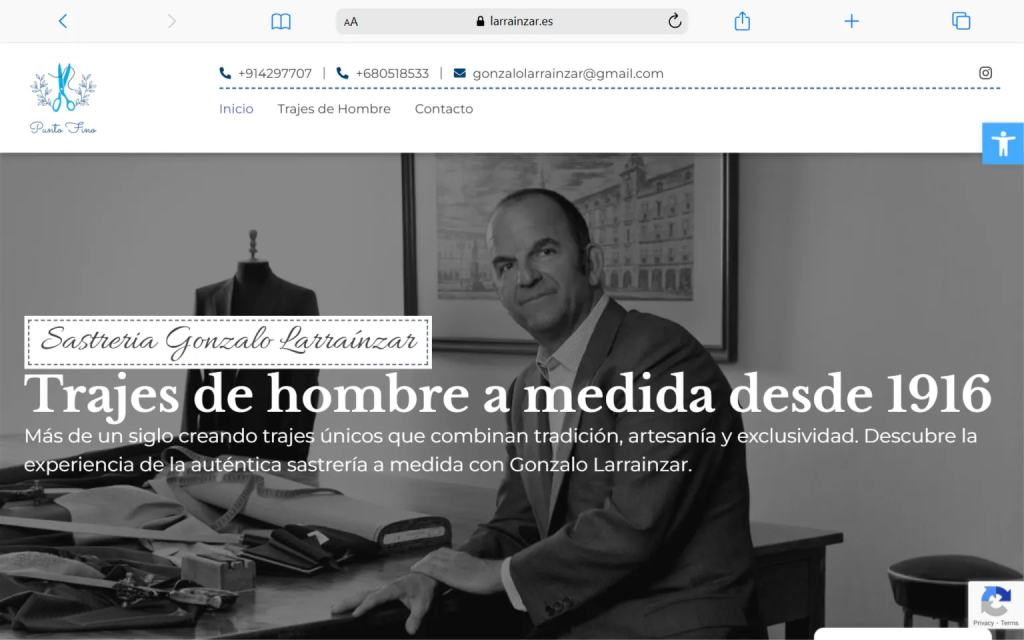This screenshot has height=640, width=1024.
Task: Click the Punto Fino scissors logo
Action: (x=63, y=98)
